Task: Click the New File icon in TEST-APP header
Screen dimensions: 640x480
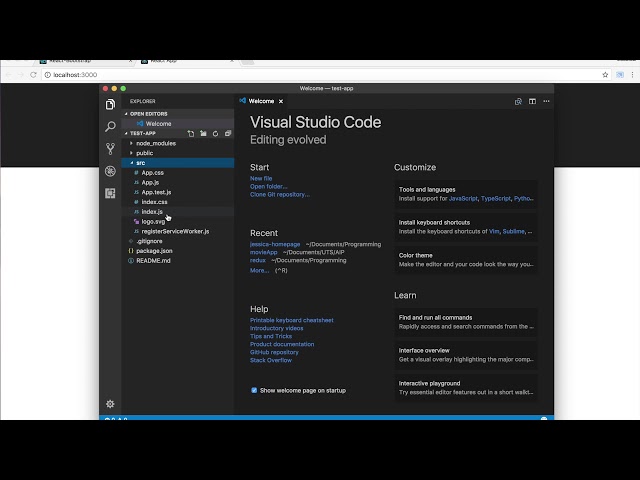Action: [x=191, y=133]
